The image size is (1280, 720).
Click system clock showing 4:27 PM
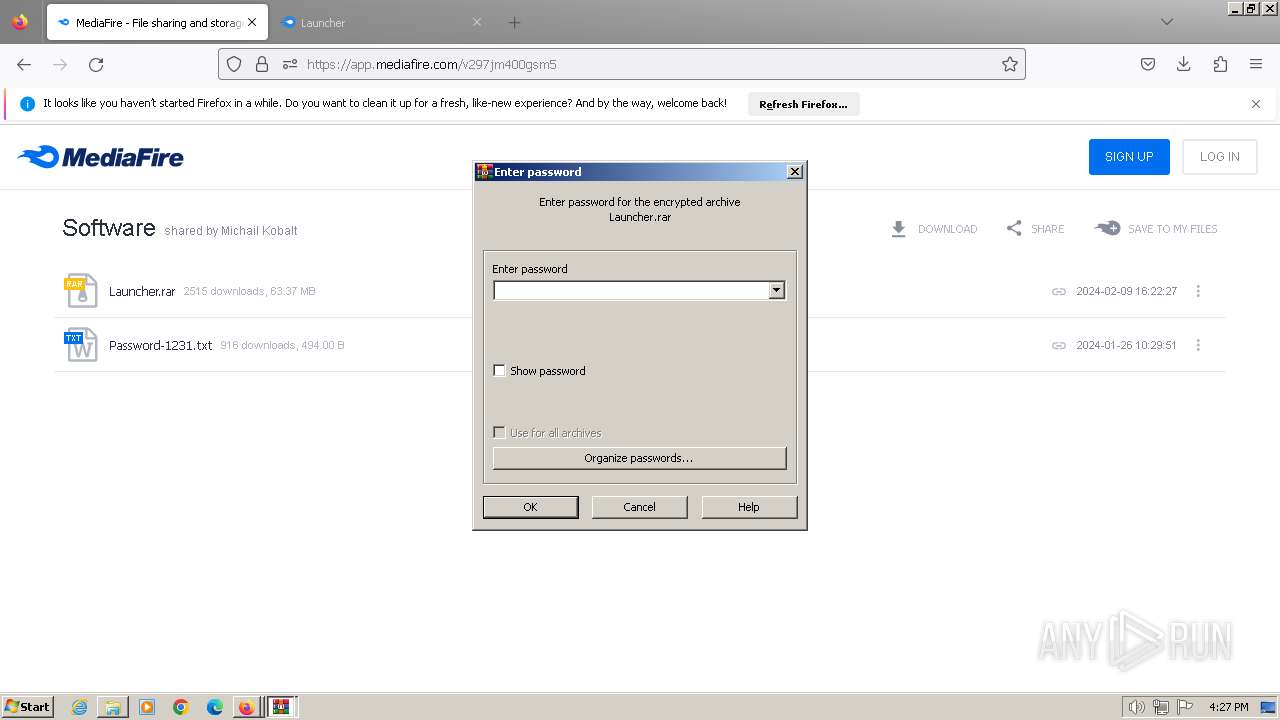pos(1228,707)
